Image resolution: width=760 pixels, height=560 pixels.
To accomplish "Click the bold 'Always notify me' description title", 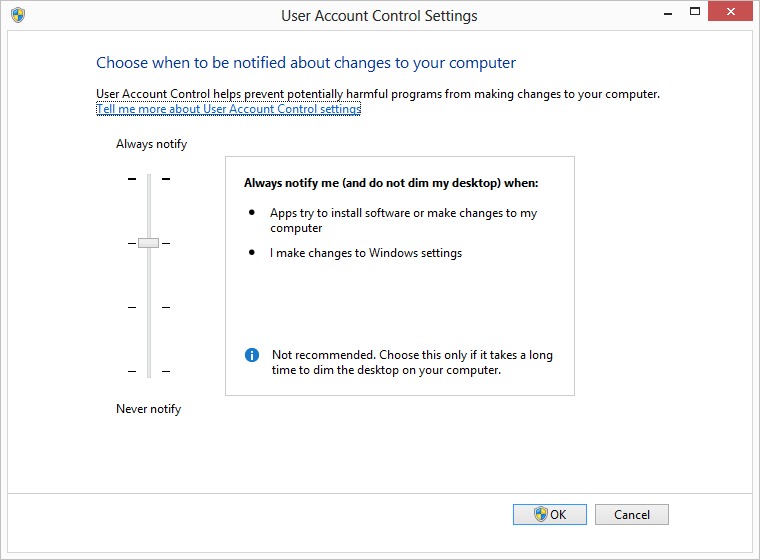I will 391,184.
